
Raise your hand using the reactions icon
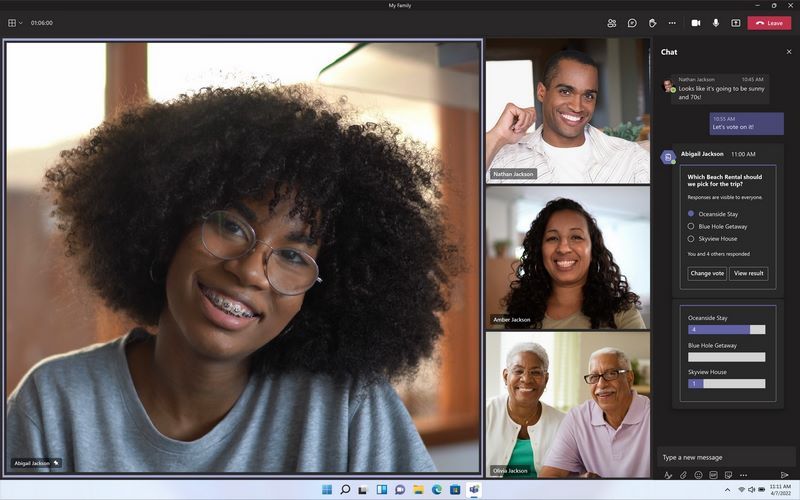point(652,23)
